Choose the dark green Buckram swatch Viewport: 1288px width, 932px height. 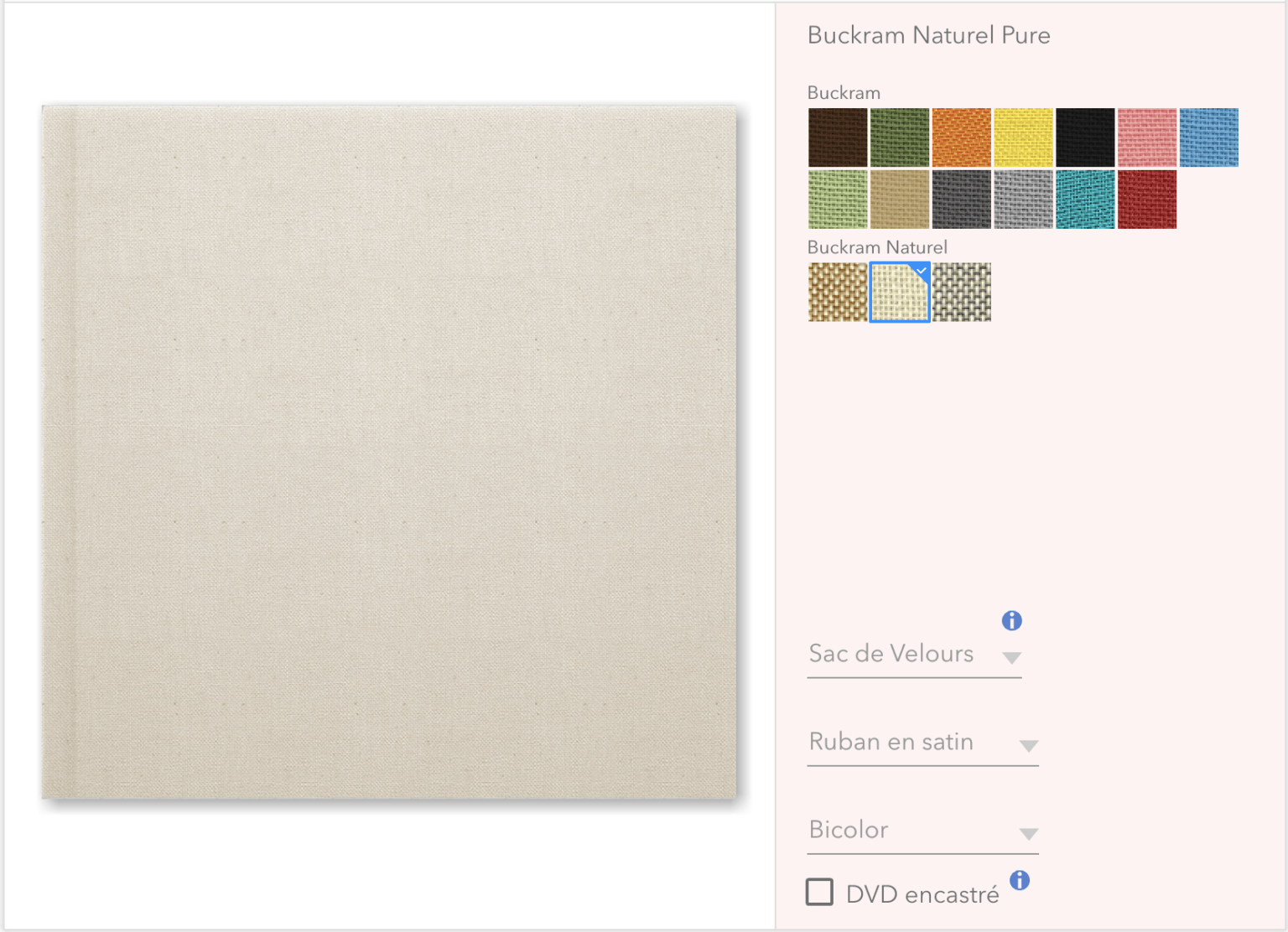(x=900, y=137)
